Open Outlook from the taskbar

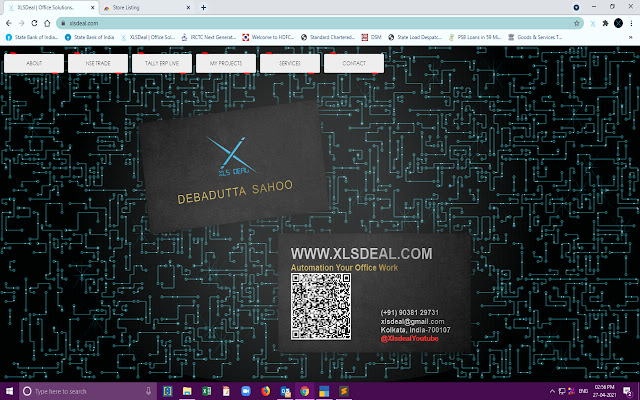click(x=285, y=391)
